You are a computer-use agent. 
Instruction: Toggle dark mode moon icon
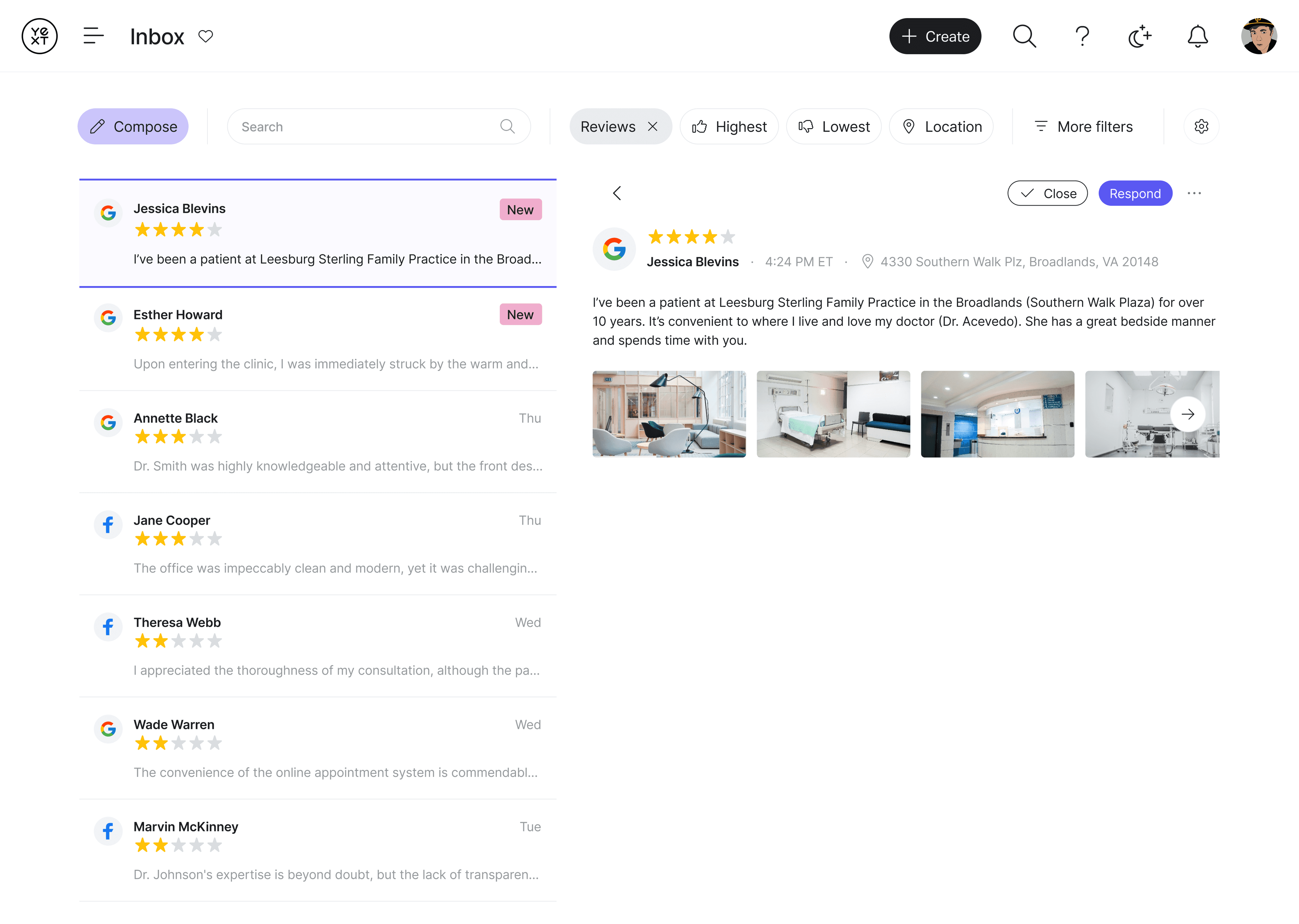(1140, 36)
